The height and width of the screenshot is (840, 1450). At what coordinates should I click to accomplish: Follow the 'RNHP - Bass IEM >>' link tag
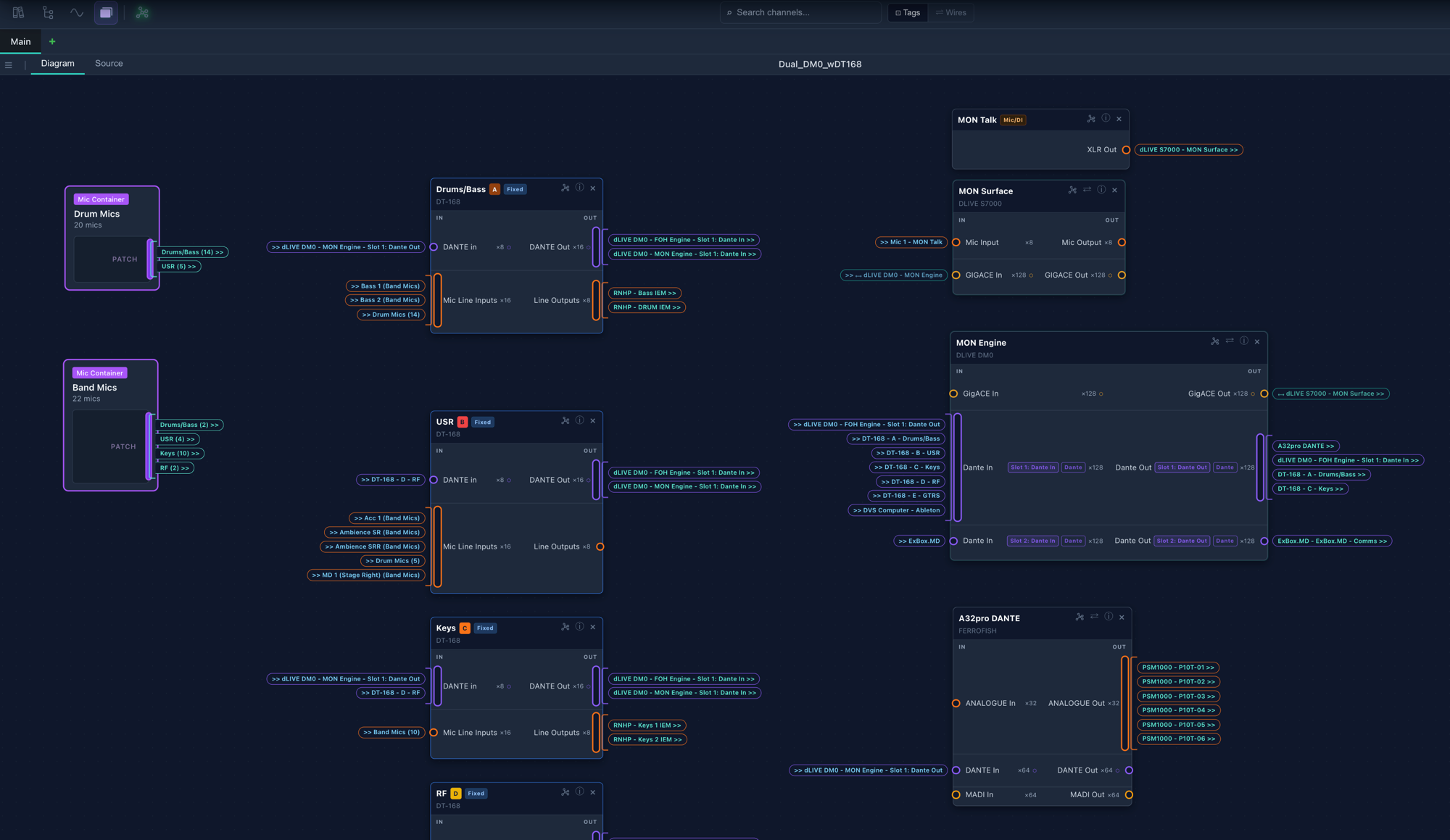[x=645, y=293]
